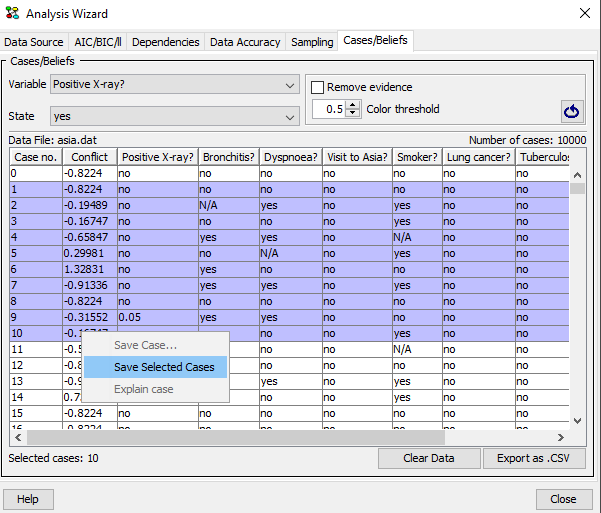The width and height of the screenshot is (601, 513).
Task: Click the horizontal scroll left arrow
Action: (x=18, y=437)
